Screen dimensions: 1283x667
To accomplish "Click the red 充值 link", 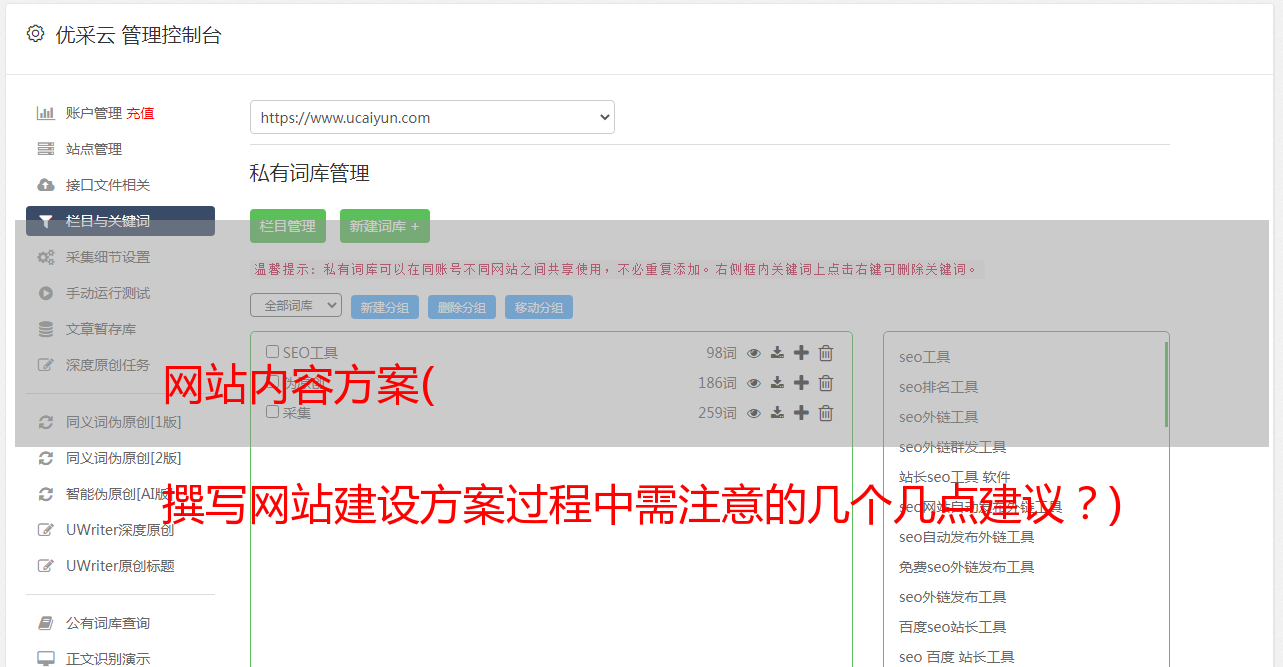I will 140,113.
